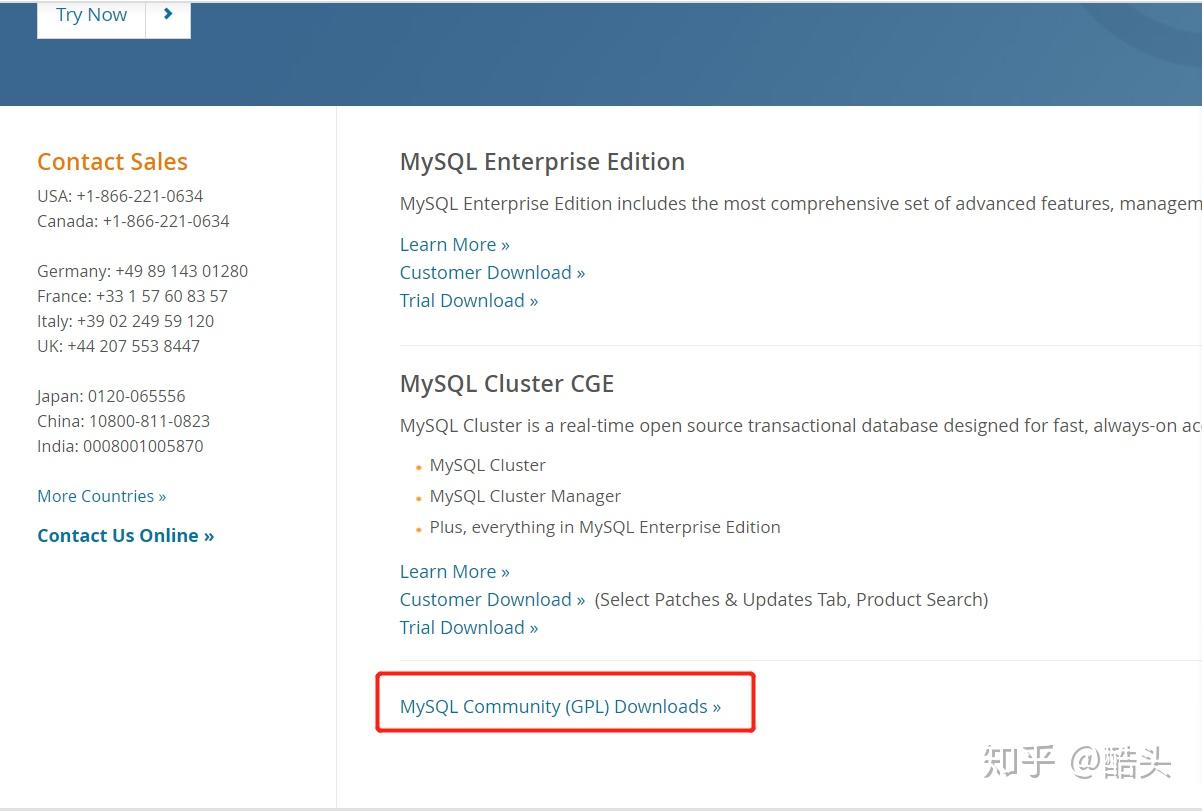The image size is (1202, 811).
Task: Open Customer Download for Enterprise Edition
Action: [x=492, y=272]
